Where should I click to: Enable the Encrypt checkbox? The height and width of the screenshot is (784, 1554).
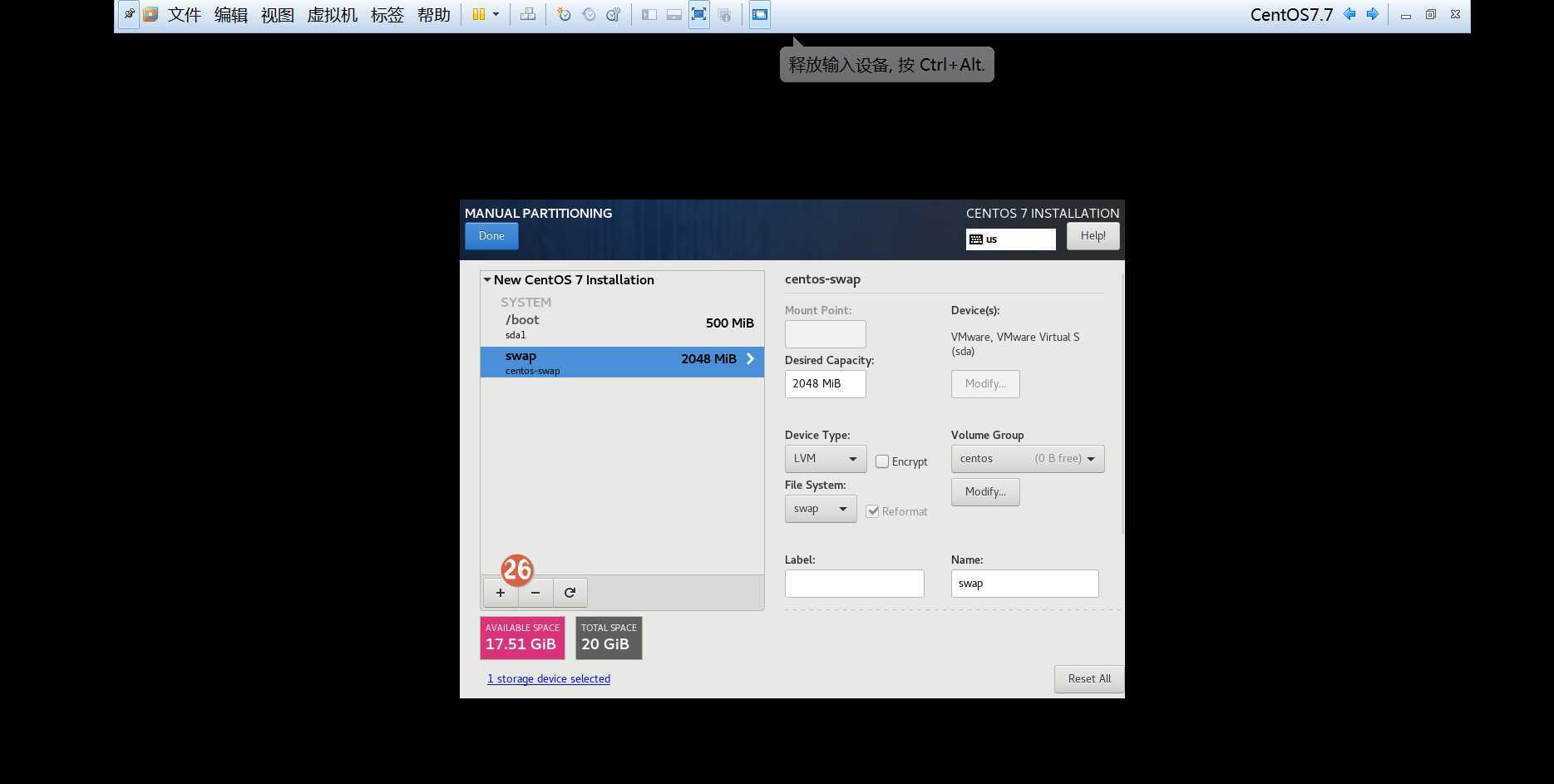pyautogui.click(x=882, y=461)
